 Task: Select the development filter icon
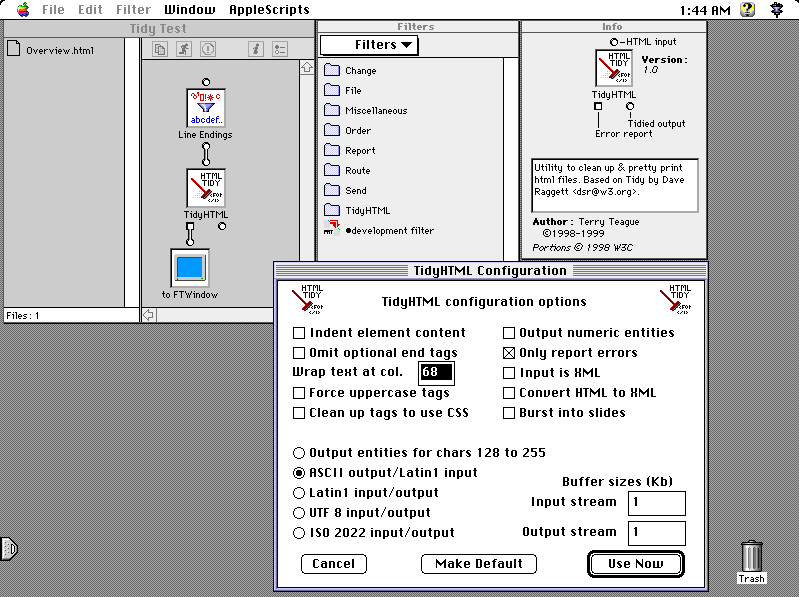click(332, 227)
